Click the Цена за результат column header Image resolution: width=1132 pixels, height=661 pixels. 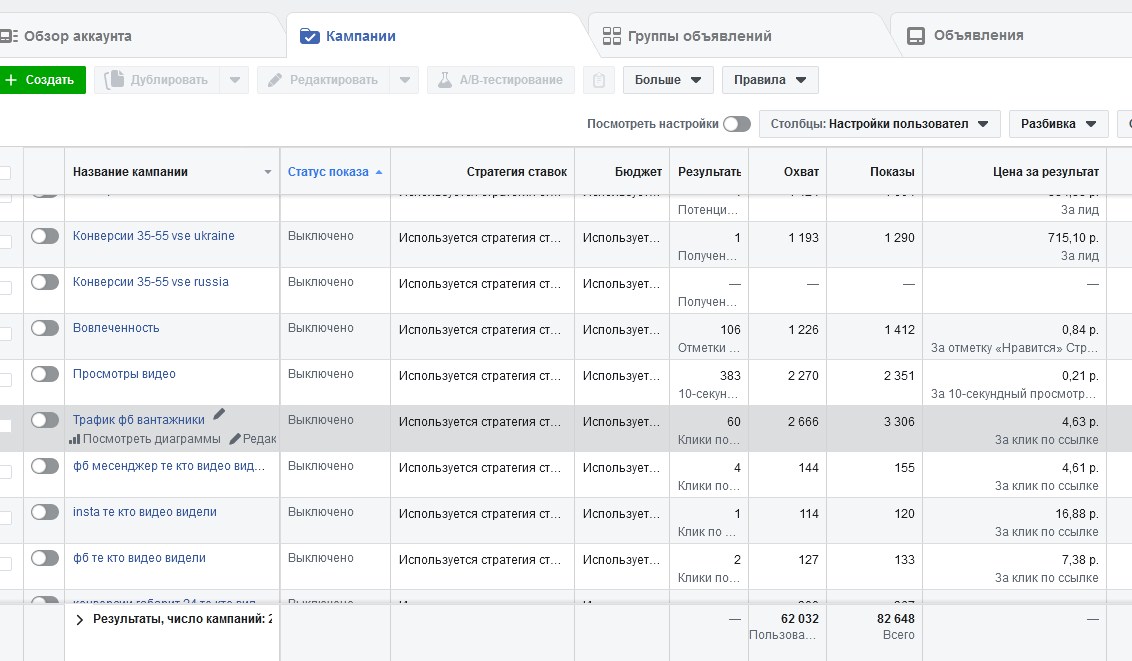1014,172
